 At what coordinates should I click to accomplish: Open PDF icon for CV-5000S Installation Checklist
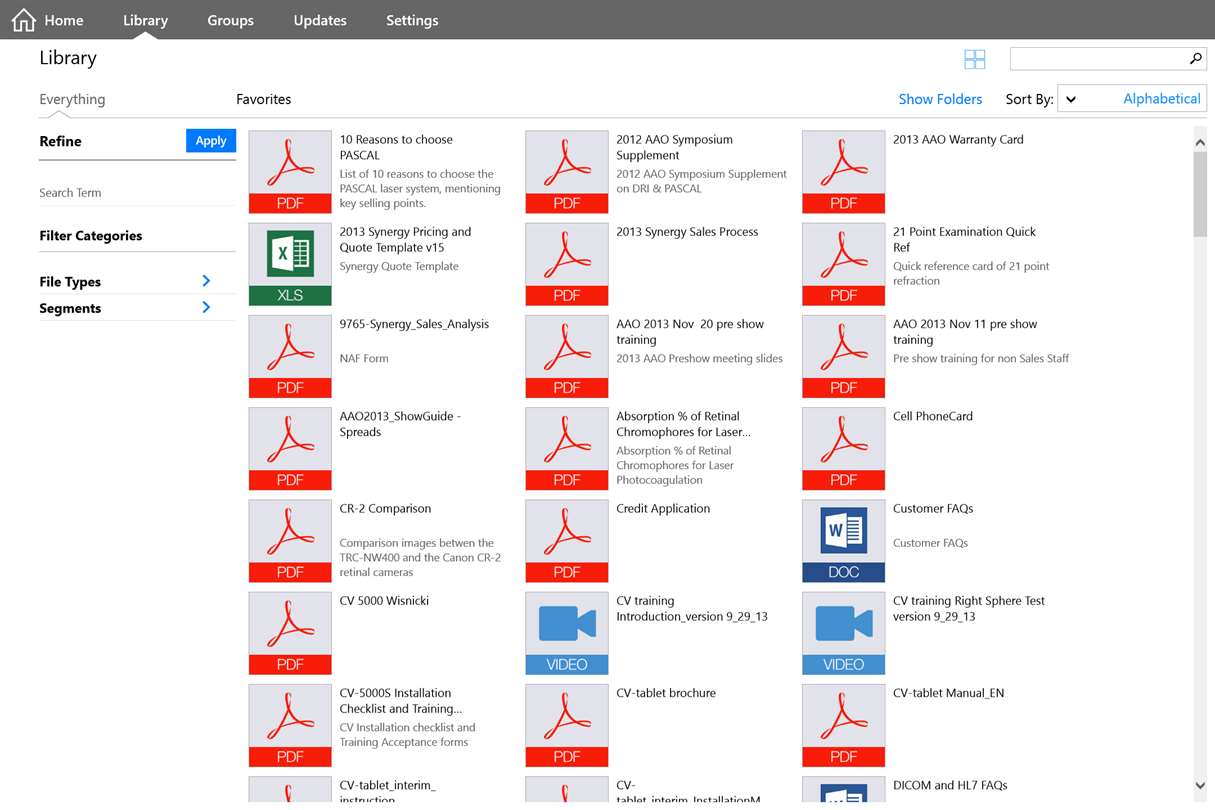[x=290, y=726]
